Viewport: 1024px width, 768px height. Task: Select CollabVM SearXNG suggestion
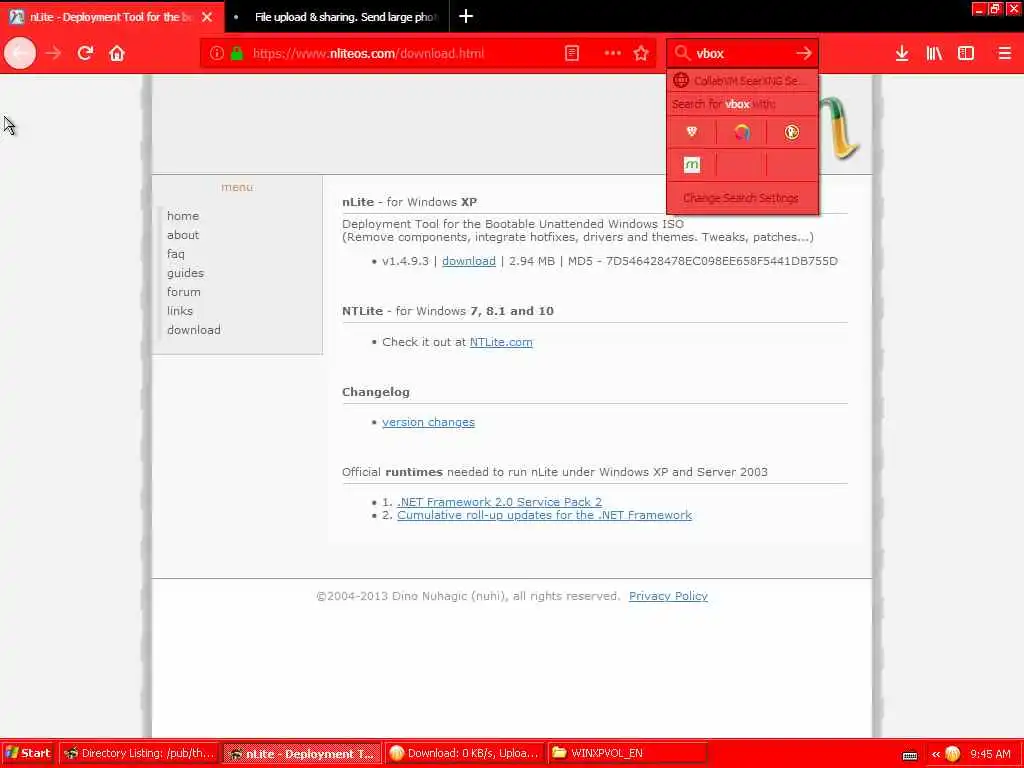[x=743, y=81]
